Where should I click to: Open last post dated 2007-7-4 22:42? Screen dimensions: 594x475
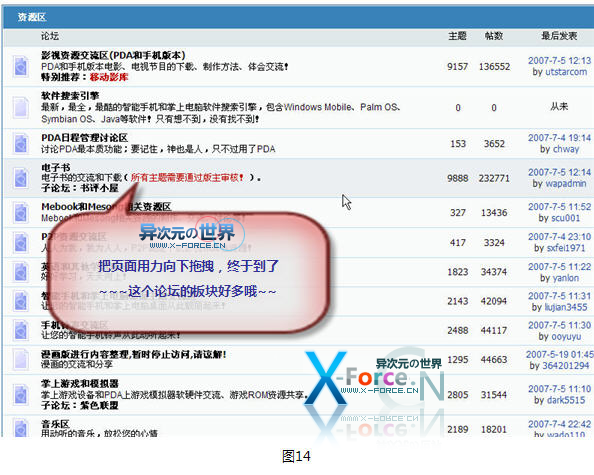560,424
